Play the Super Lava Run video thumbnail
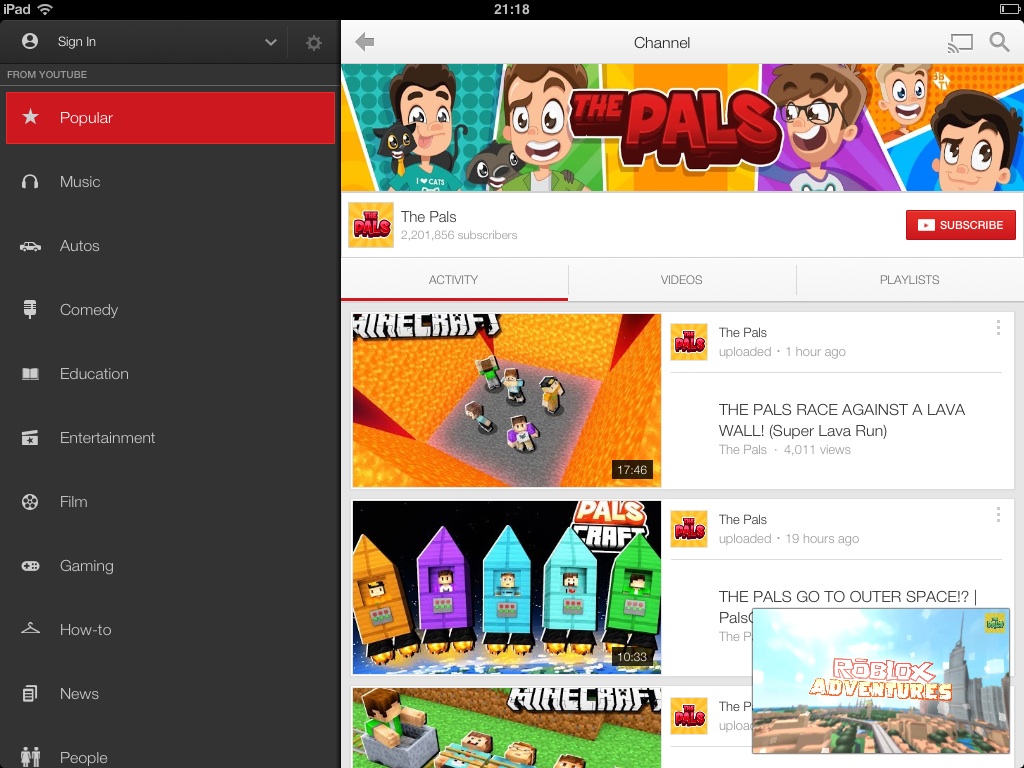 [506, 400]
